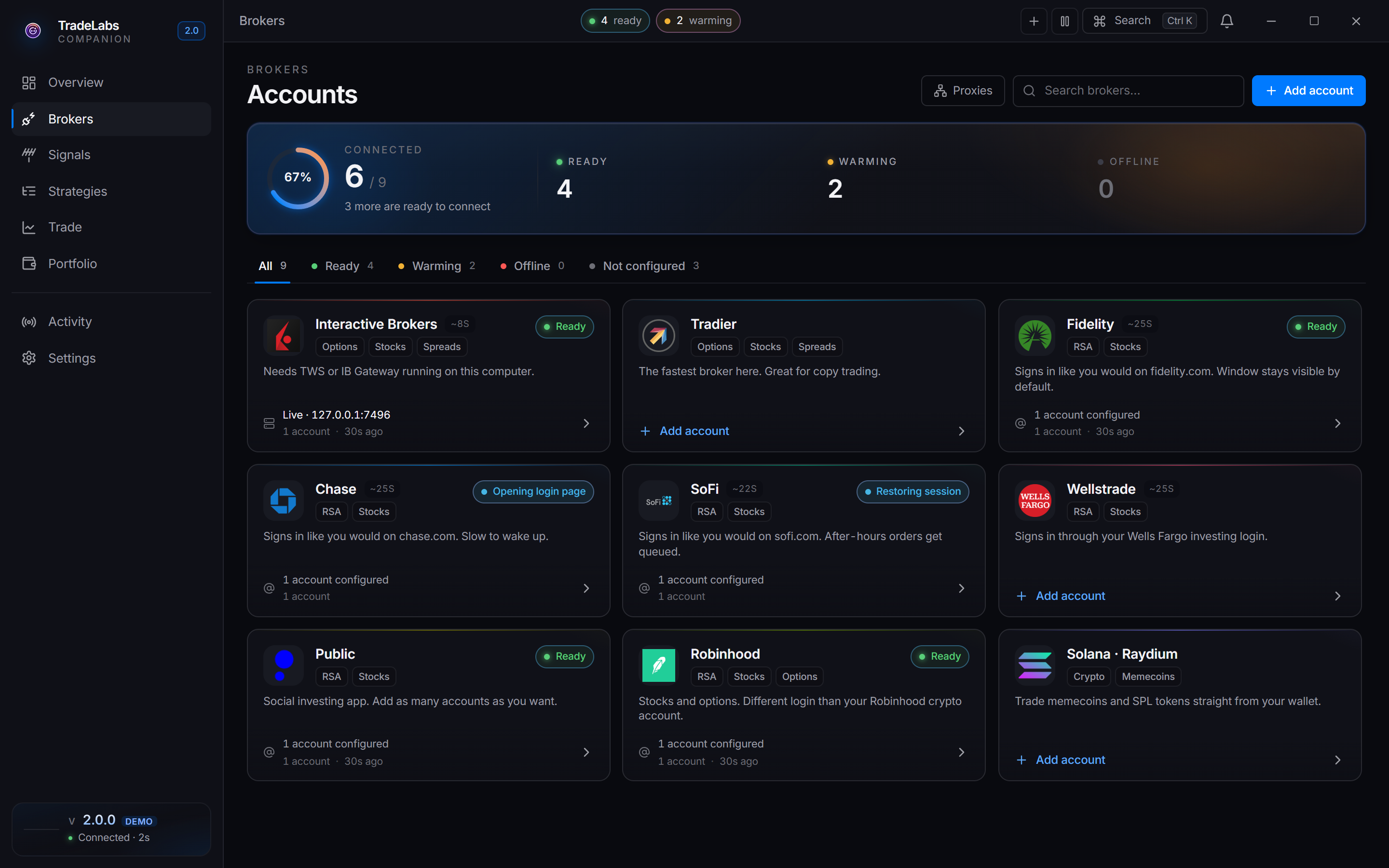Click the Restoring session status on SoFi
Viewport: 1389px width, 868px height.
point(912,492)
